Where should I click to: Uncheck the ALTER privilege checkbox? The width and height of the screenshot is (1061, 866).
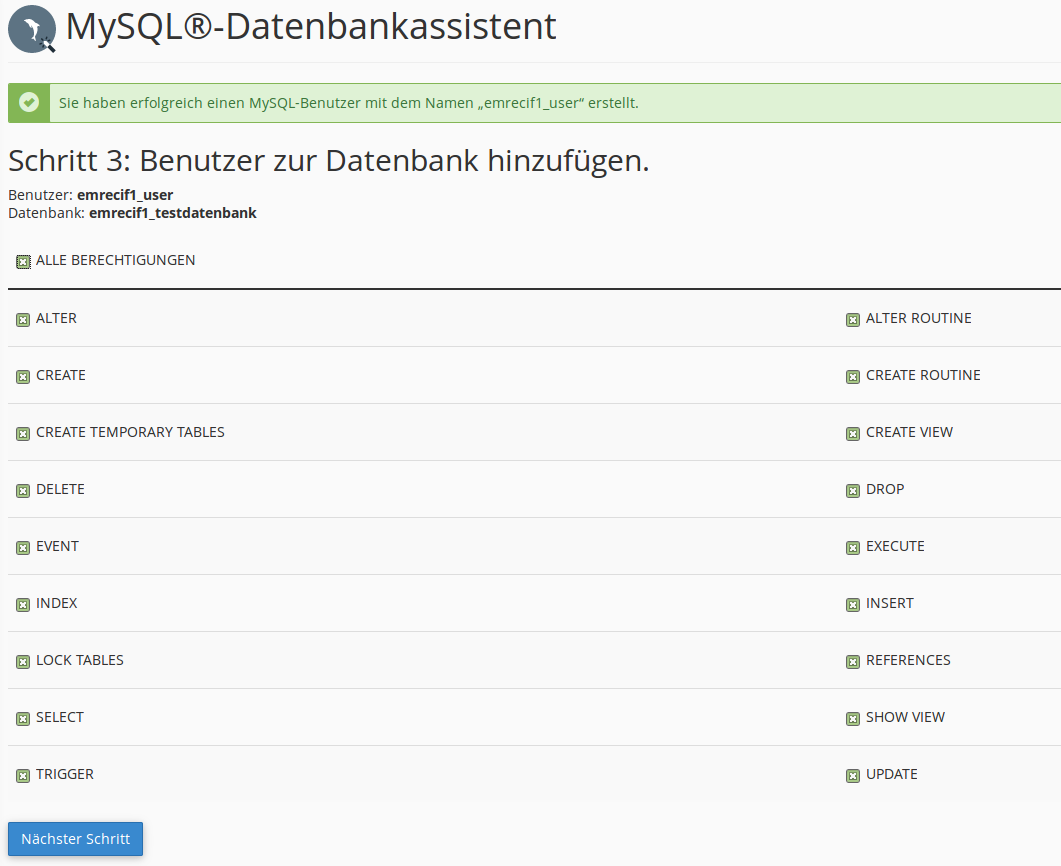coord(23,319)
